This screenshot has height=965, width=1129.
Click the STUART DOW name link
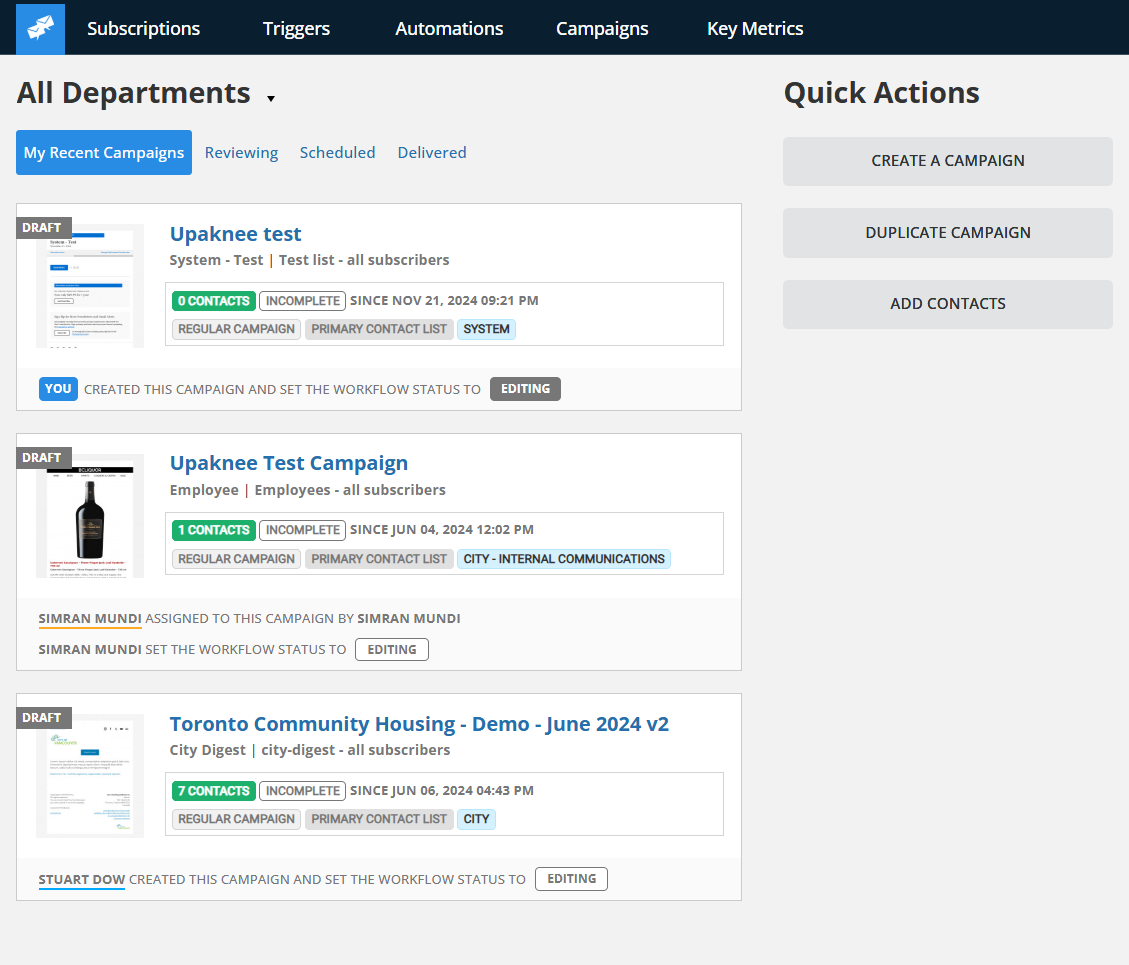click(81, 879)
